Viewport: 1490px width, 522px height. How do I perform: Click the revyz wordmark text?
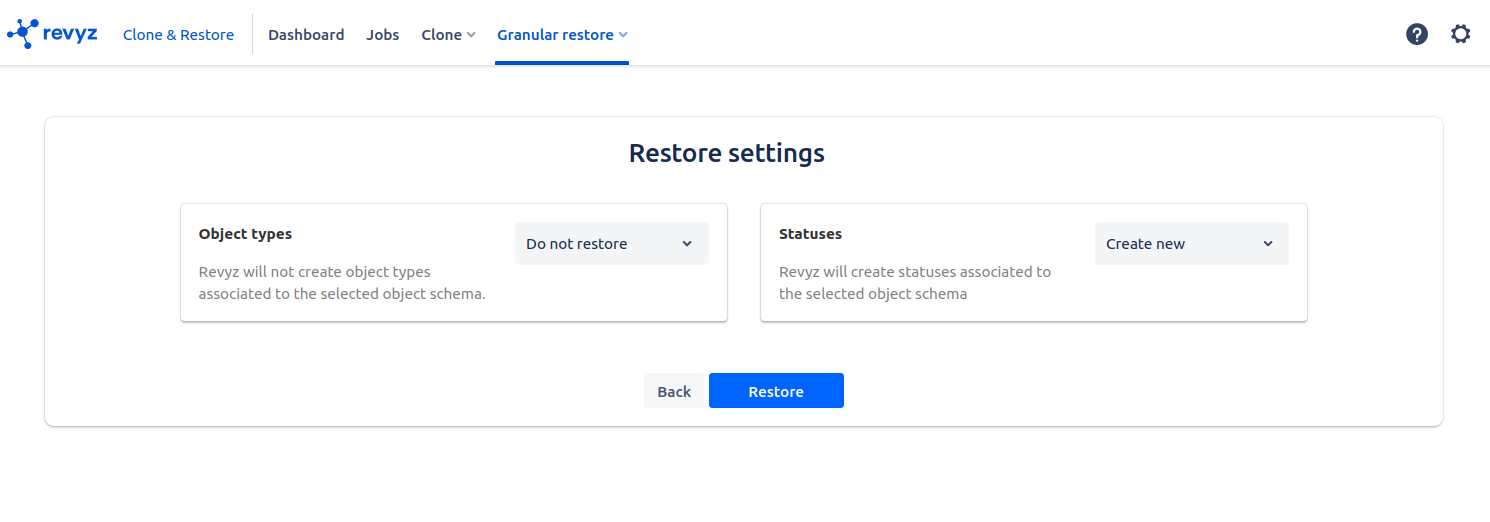pos(70,34)
